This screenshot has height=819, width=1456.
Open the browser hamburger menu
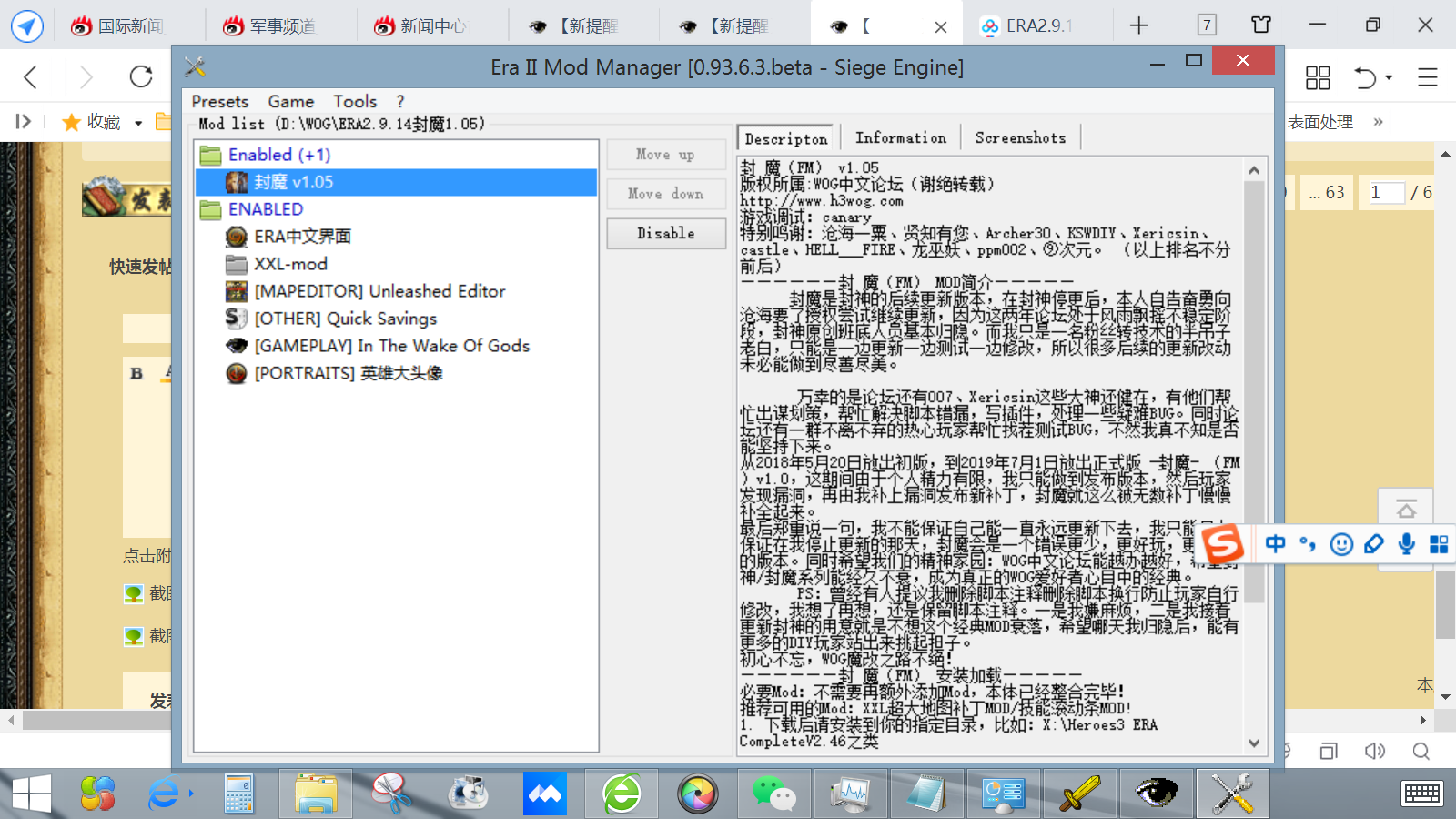pyautogui.click(x=1427, y=77)
